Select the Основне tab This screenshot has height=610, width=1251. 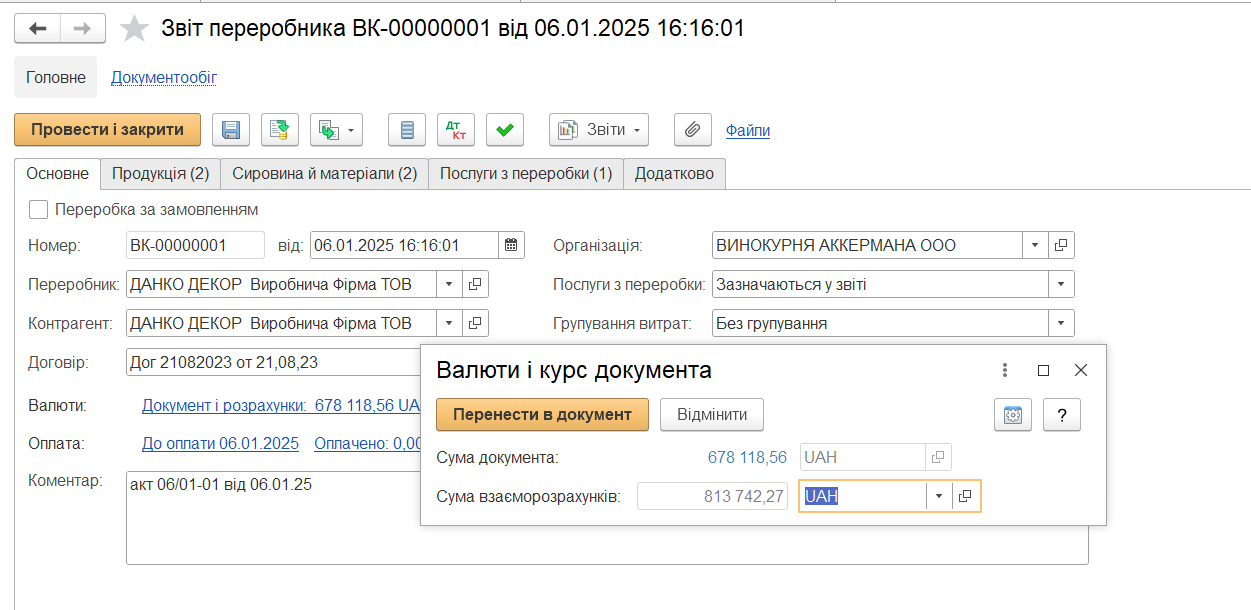(57, 173)
